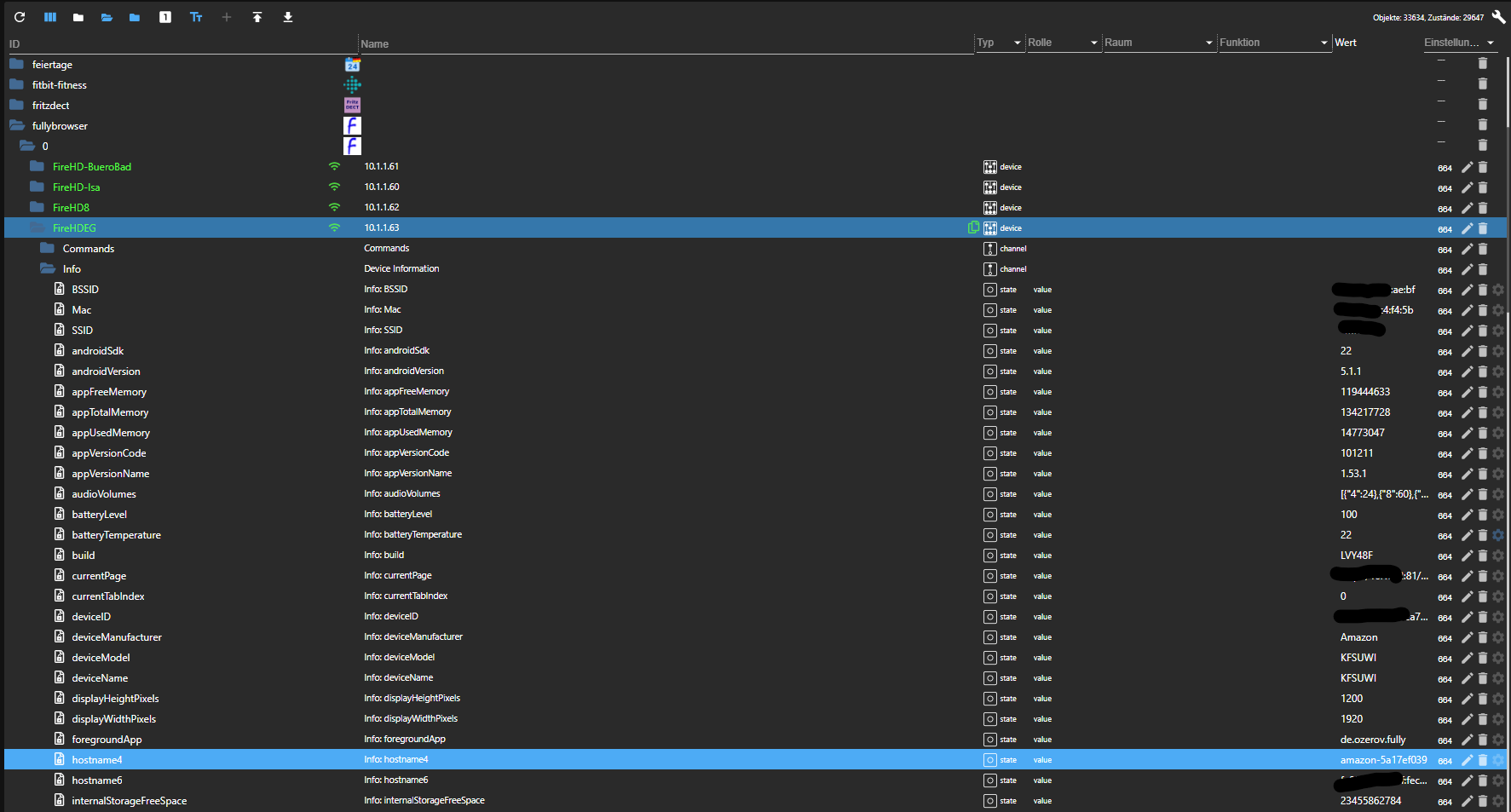Delete the foregroundApp state
The image size is (1511, 812).
point(1482,740)
